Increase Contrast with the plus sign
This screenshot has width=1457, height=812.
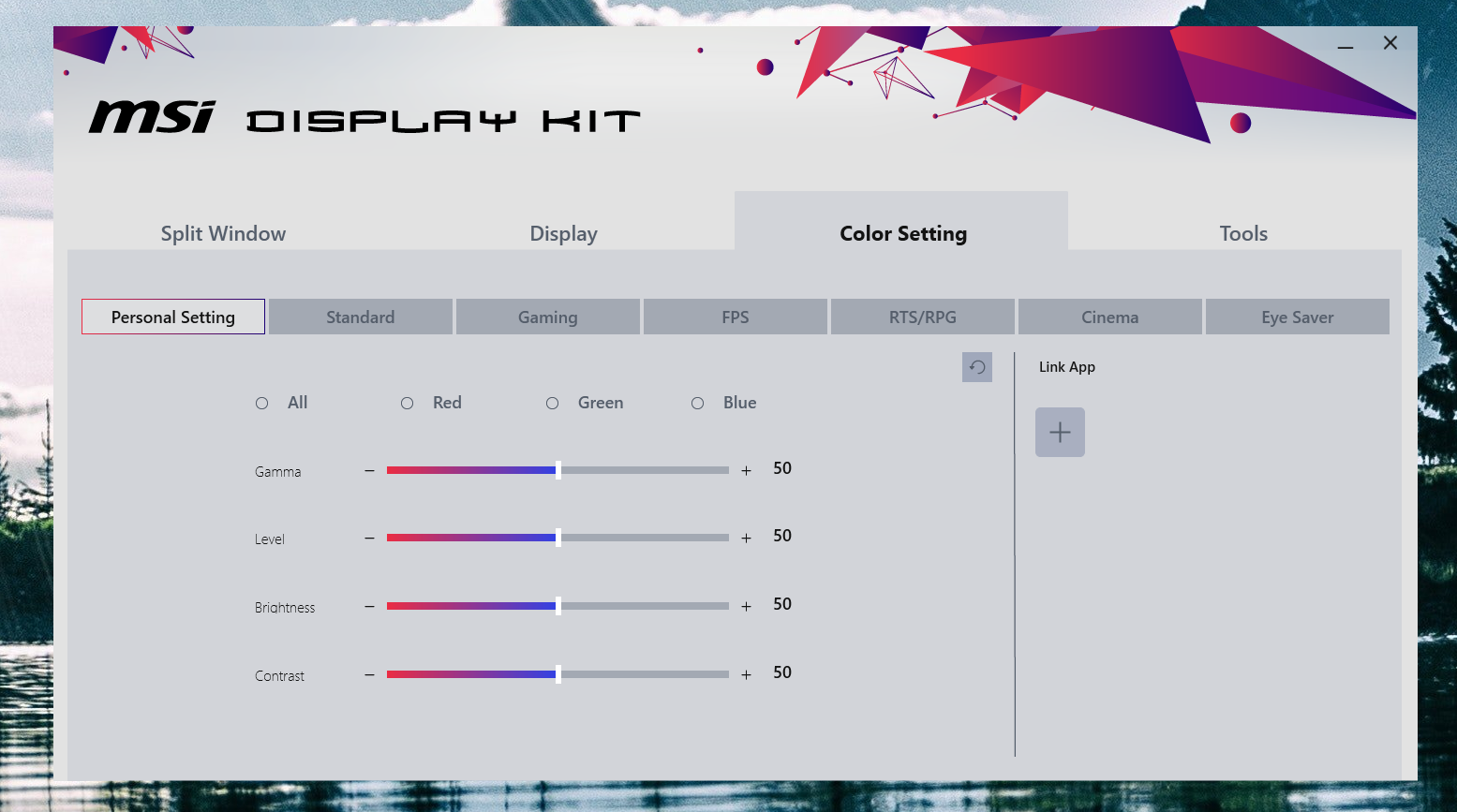746,674
